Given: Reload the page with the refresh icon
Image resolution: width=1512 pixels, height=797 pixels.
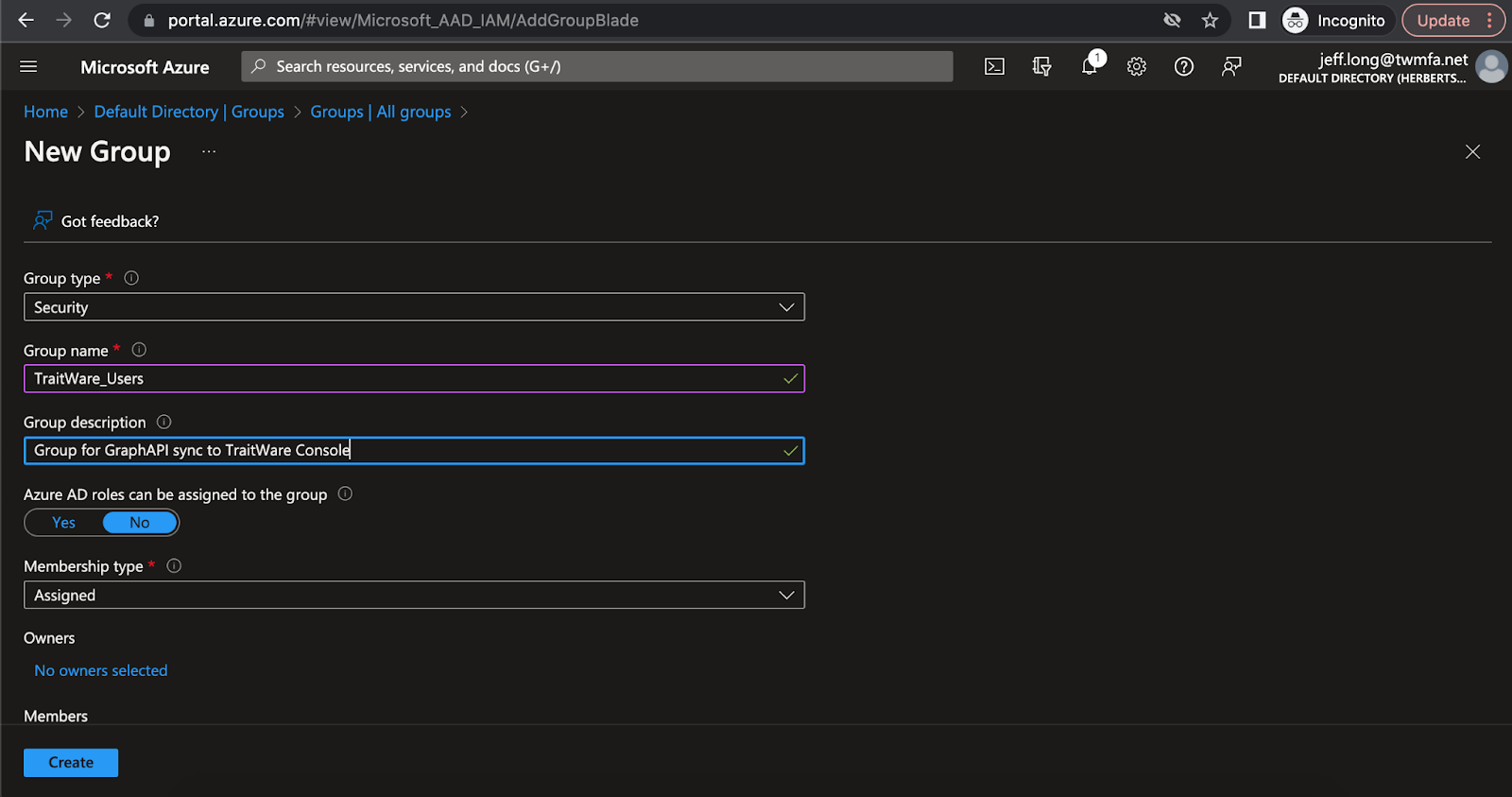Looking at the screenshot, I should 102,20.
